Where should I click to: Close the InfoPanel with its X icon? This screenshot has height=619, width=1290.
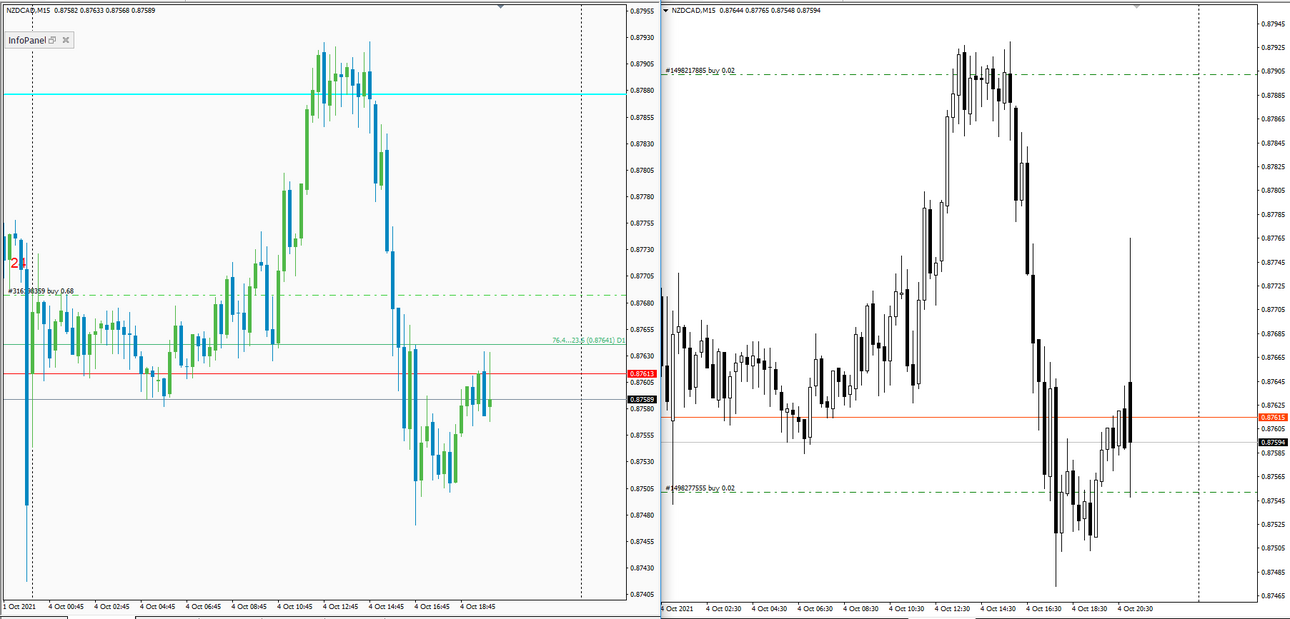coord(66,40)
